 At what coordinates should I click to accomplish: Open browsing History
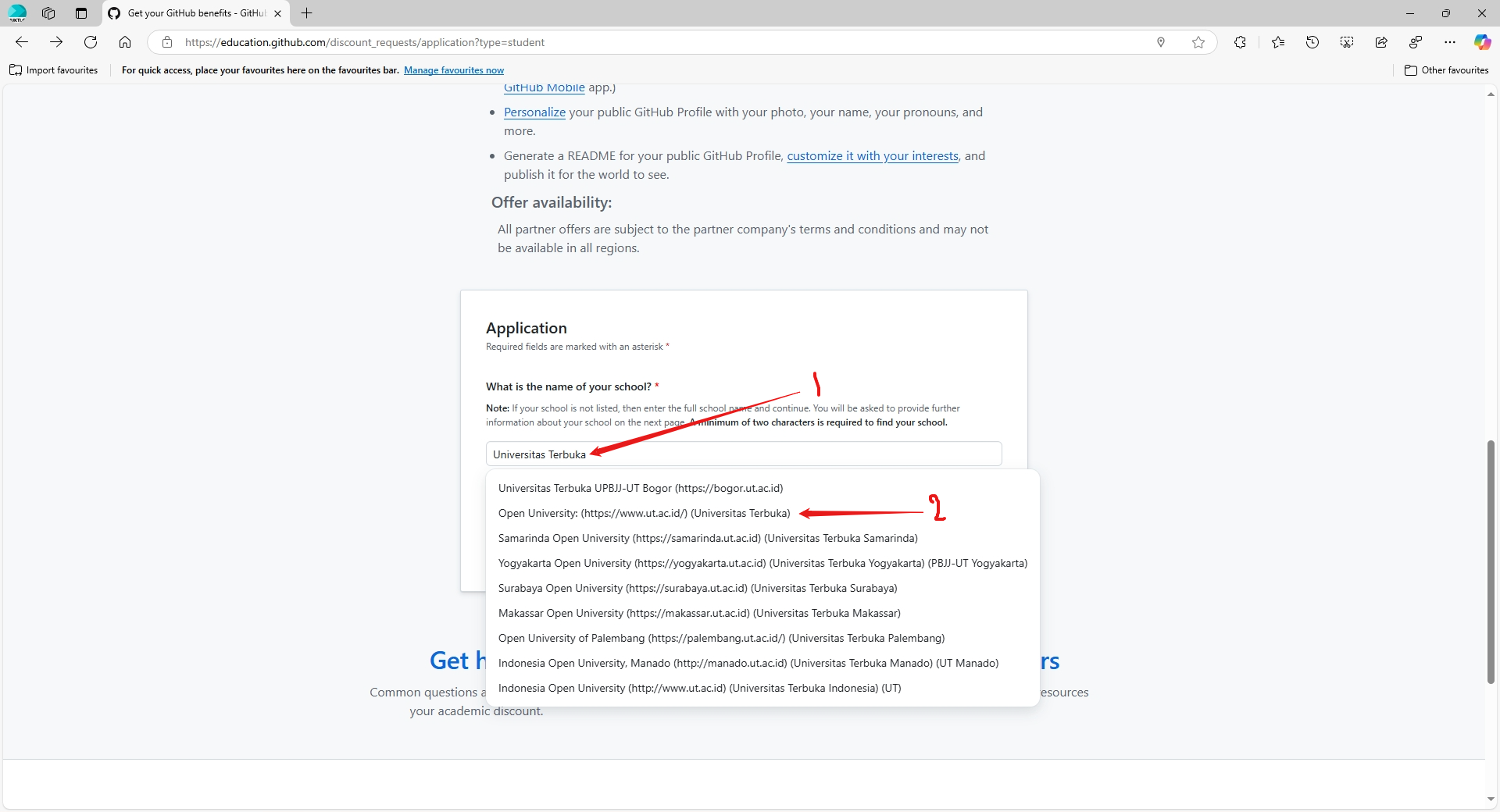(x=1313, y=42)
